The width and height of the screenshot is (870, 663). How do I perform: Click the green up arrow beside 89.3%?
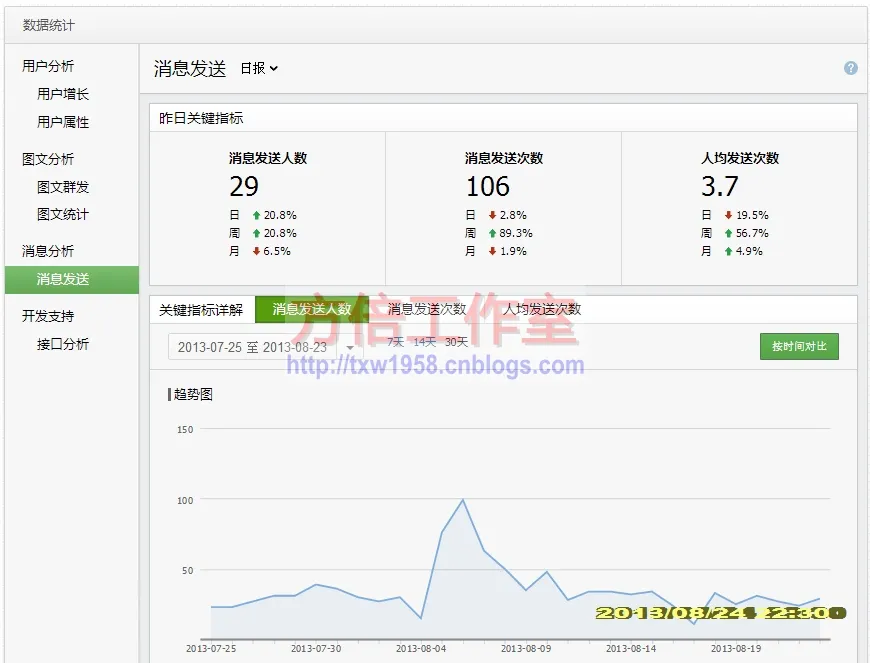[492, 233]
